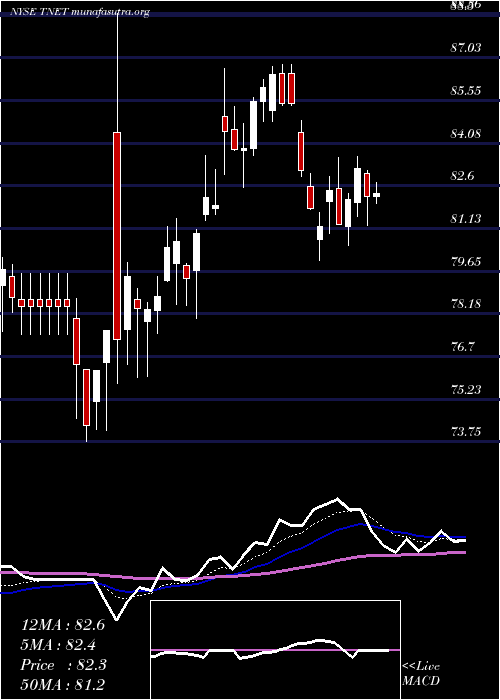500x700 pixels.
Task: Click inside the Live MACD inset chart
Action: pos(275,650)
